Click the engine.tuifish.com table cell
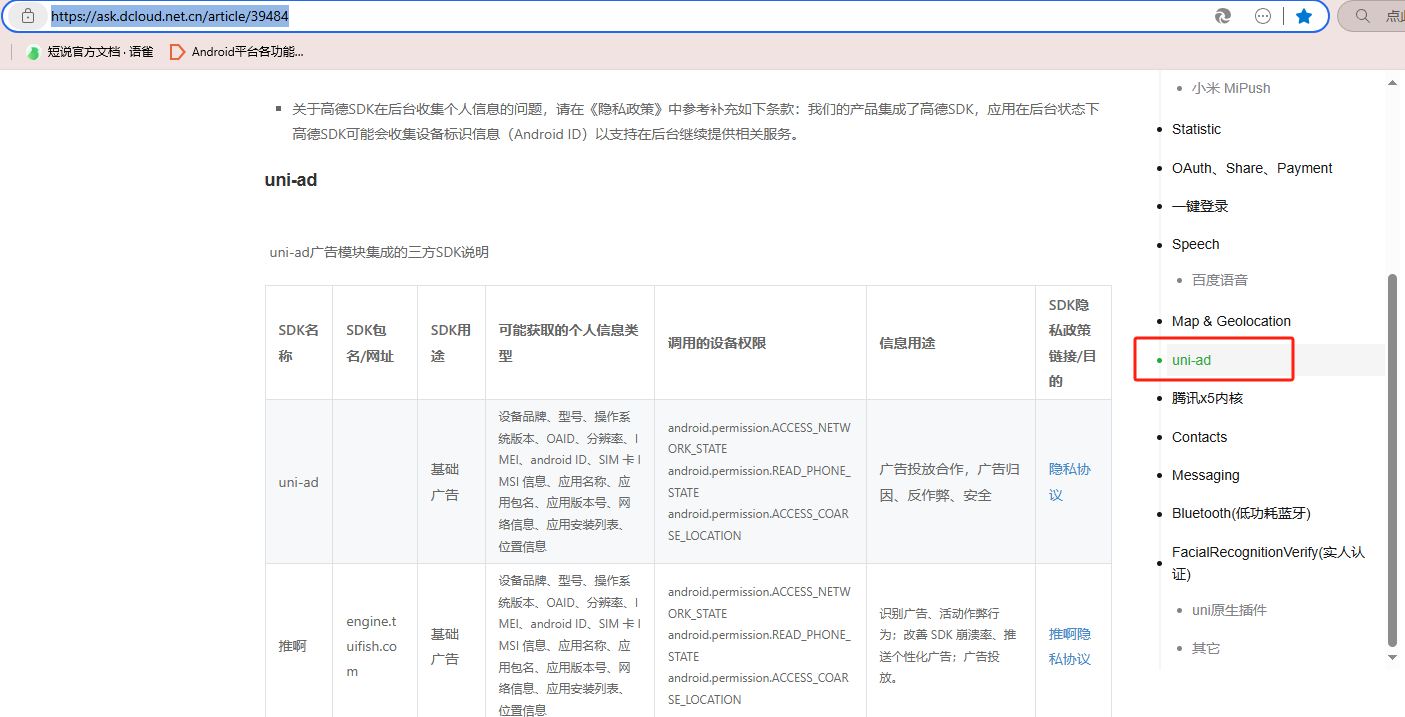This screenshot has width=1405, height=717. [374, 646]
